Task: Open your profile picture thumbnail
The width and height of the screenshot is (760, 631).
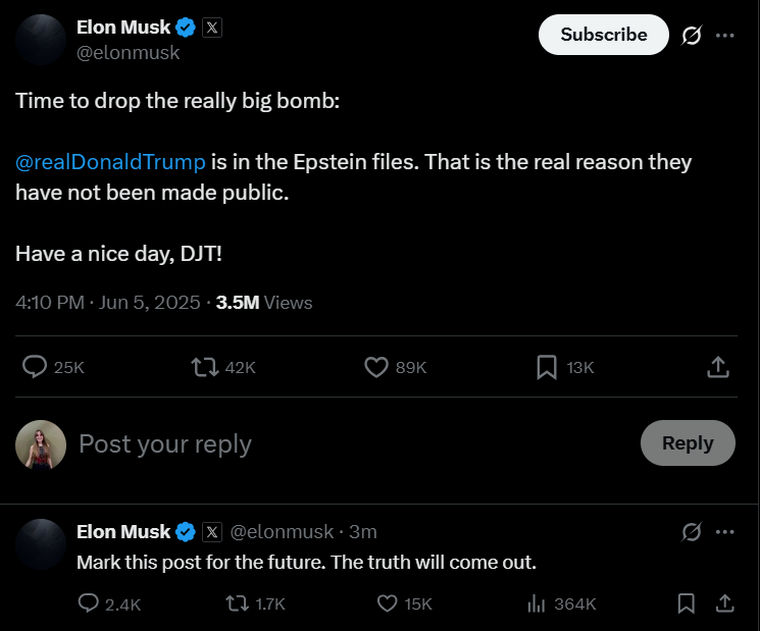Action: point(41,445)
